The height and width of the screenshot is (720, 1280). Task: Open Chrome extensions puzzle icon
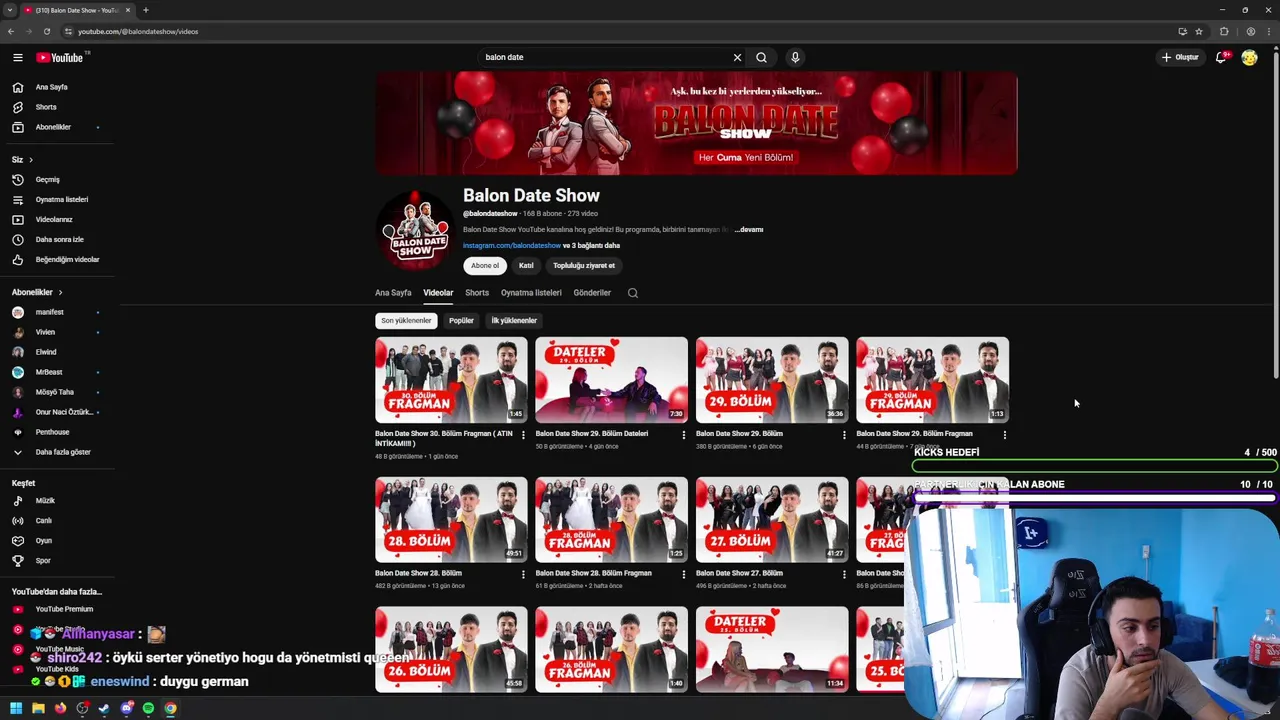click(1224, 31)
